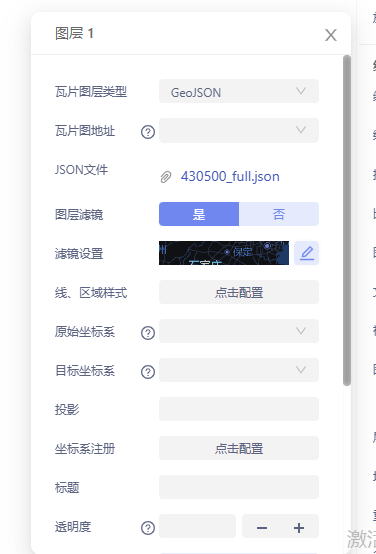Click the 坐标系注册 label
The image size is (376, 554).
click(x=85, y=449)
